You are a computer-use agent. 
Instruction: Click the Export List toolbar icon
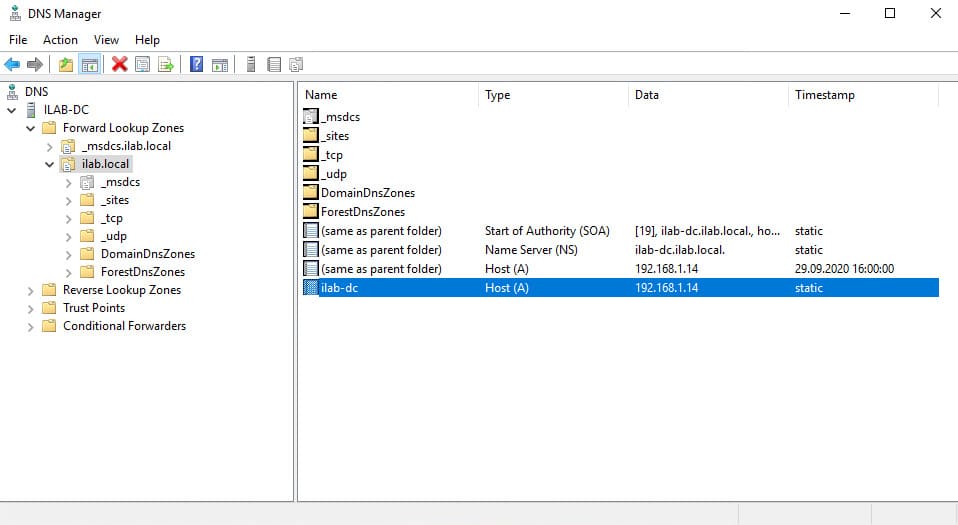[x=166, y=65]
